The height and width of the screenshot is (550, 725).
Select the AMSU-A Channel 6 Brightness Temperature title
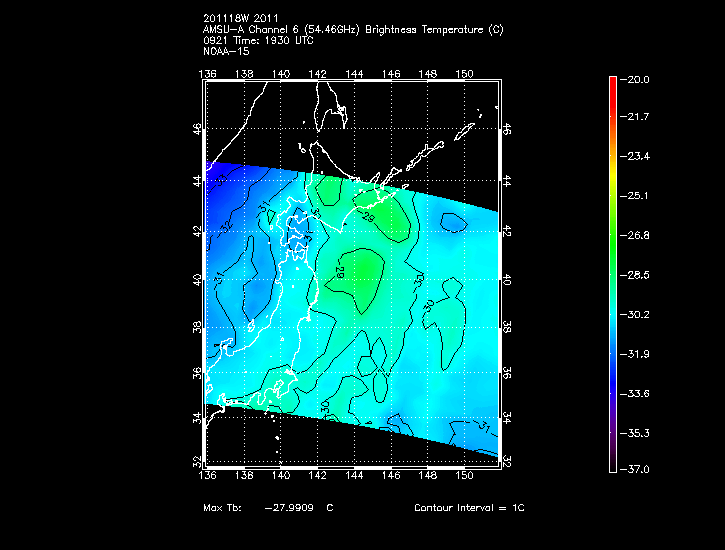353,30
